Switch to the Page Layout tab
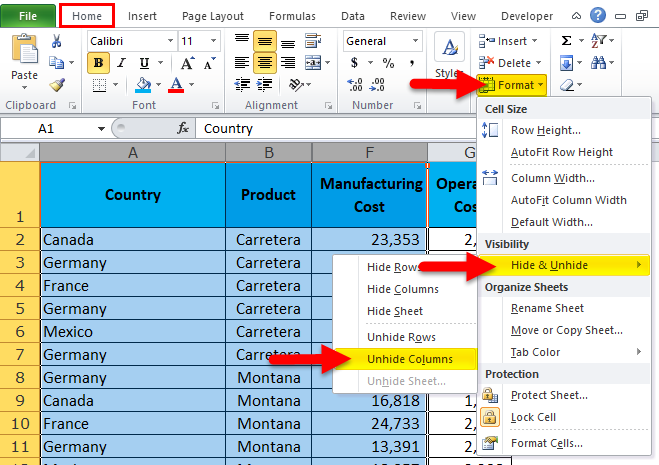This screenshot has height=465, width=659. coord(212,16)
